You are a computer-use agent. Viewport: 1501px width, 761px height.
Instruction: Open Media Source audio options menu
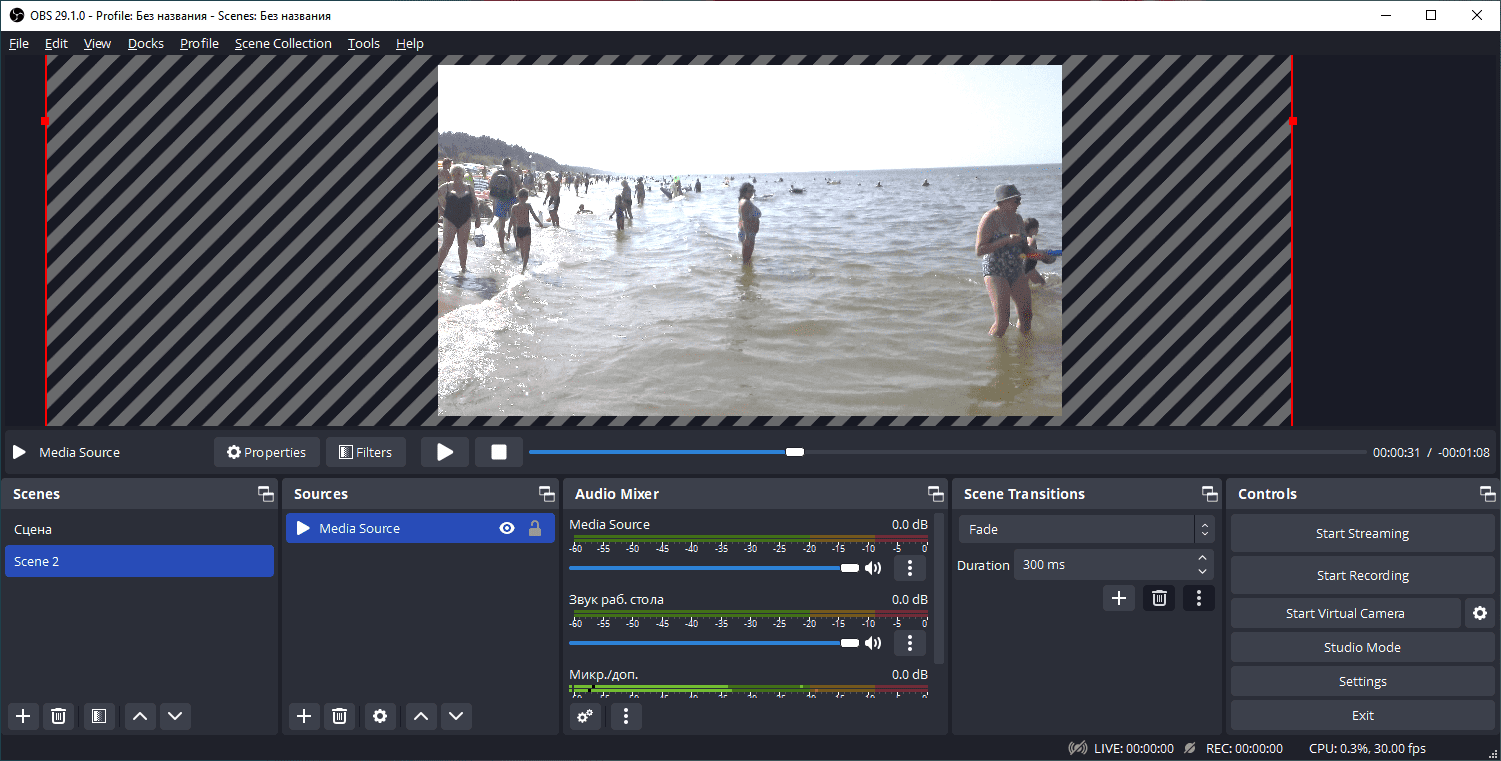click(909, 568)
